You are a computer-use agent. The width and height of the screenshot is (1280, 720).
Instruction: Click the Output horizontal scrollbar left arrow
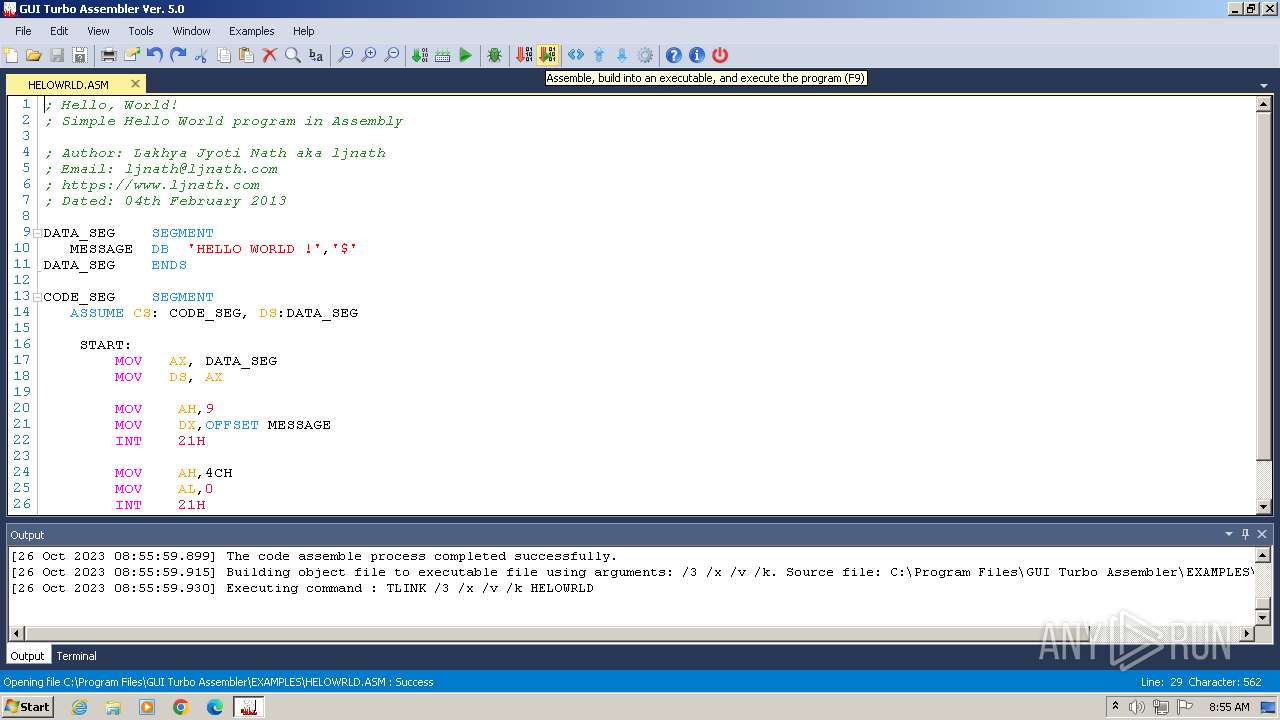16,633
